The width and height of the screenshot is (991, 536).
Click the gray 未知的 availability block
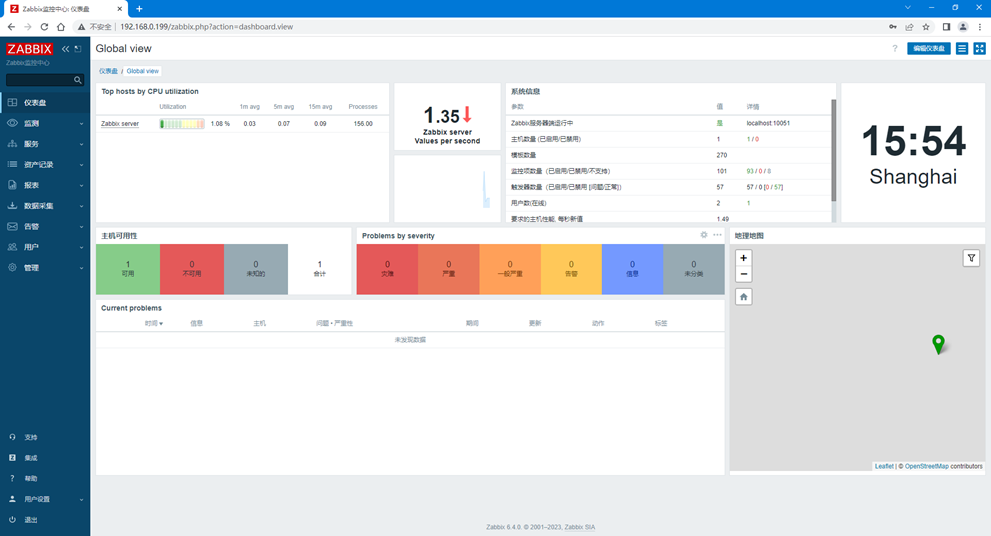click(x=256, y=269)
